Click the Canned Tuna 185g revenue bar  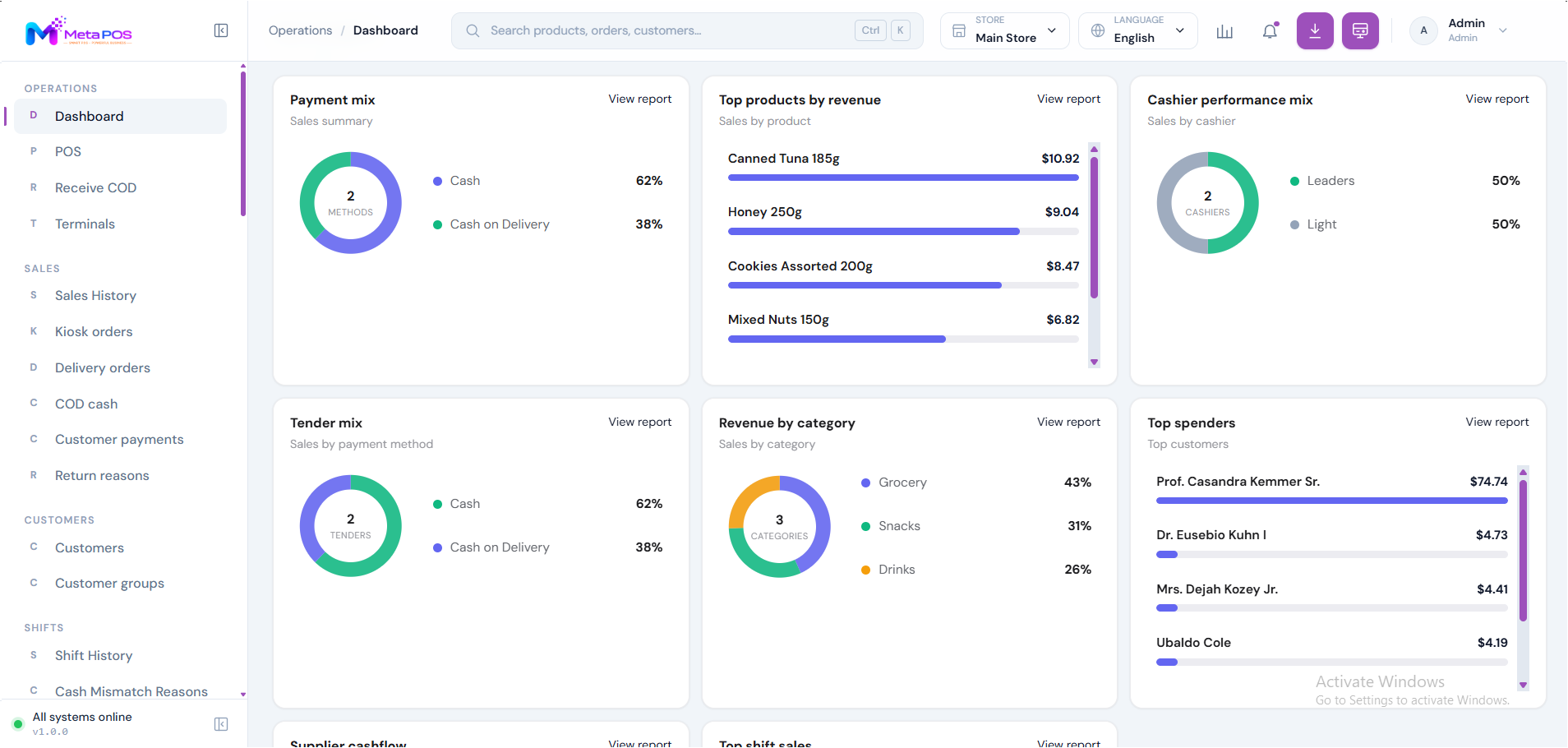[903, 178]
